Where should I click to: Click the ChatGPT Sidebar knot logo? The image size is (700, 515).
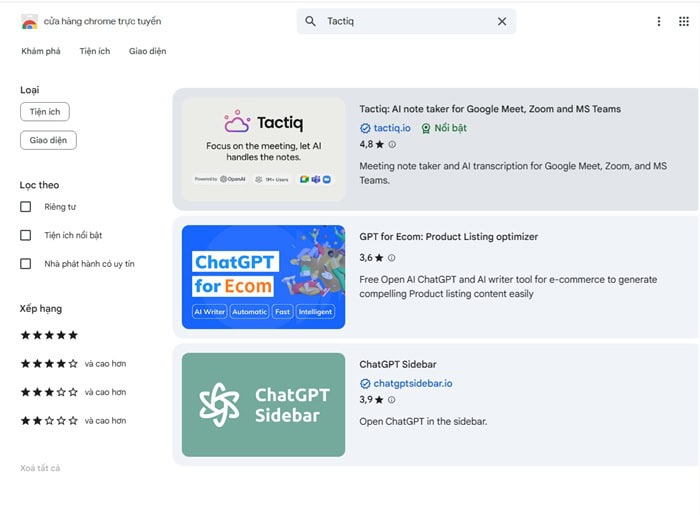[x=219, y=404]
